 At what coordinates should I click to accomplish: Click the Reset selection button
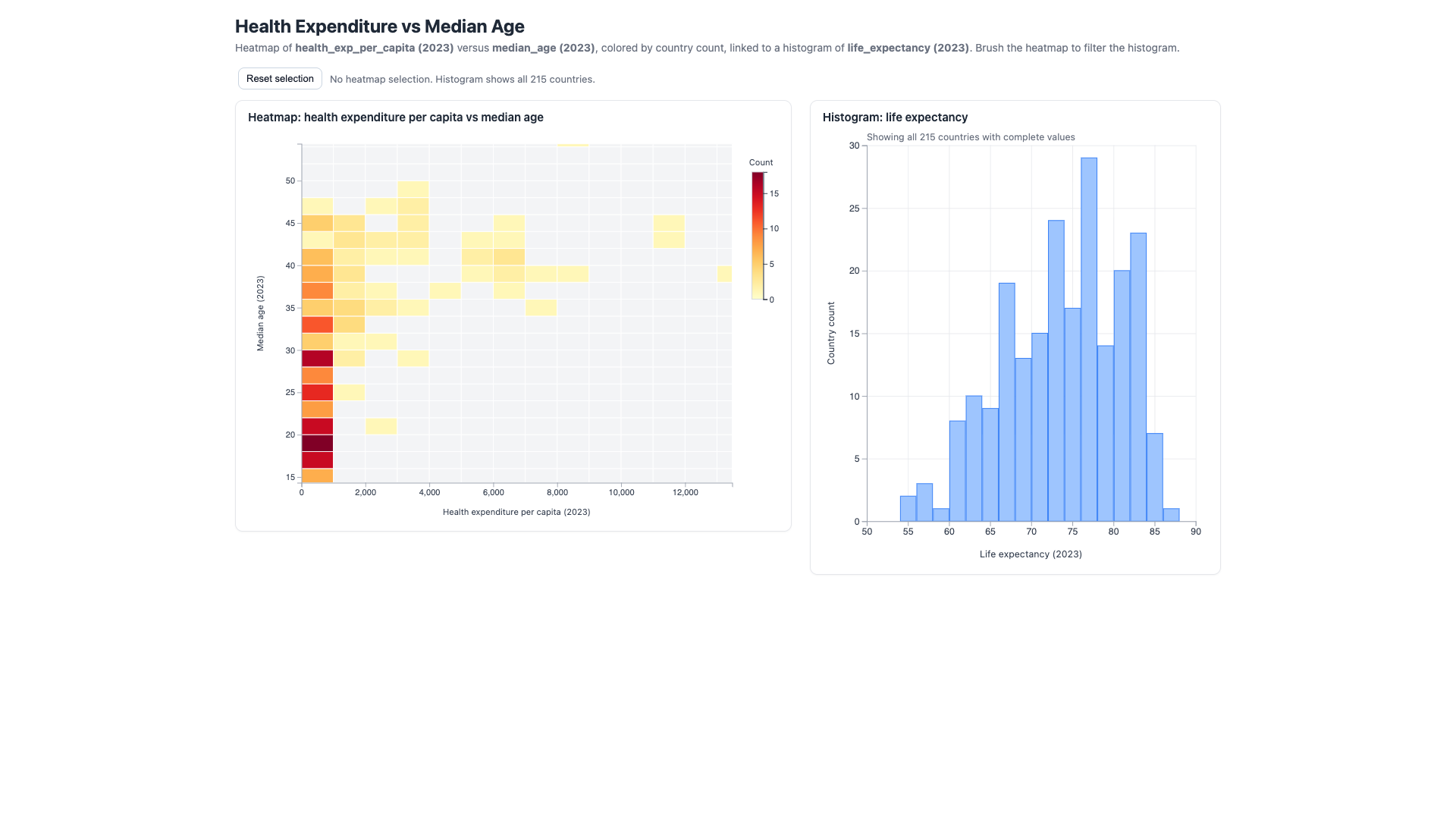pyautogui.click(x=280, y=79)
